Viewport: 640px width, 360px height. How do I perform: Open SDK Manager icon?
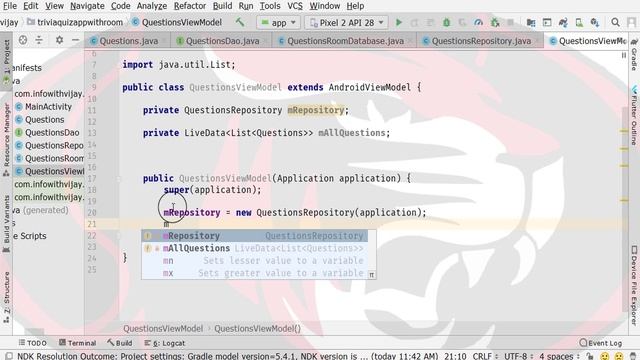tap(595, 23)
